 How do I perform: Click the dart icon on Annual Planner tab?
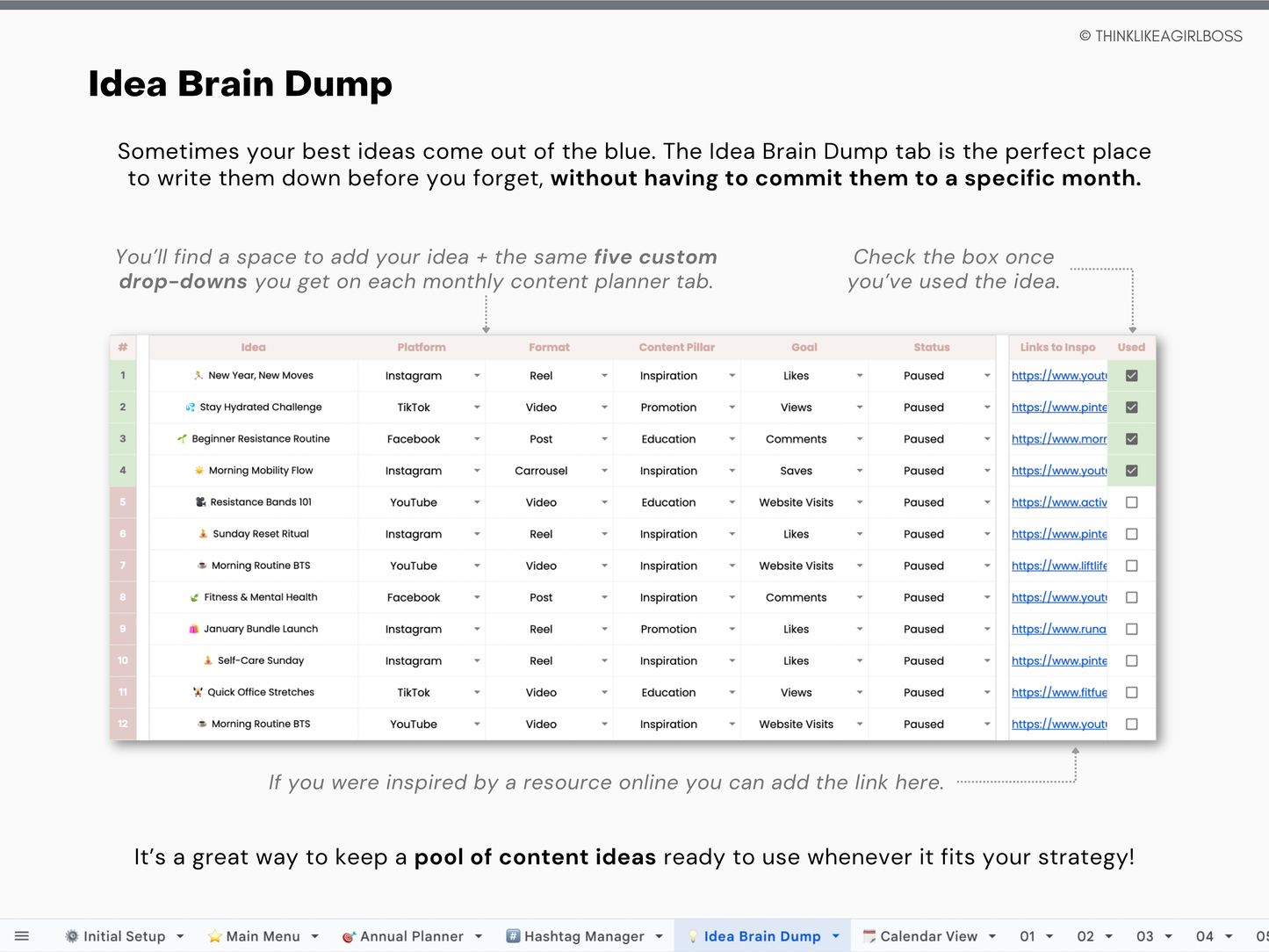point(349,935)
